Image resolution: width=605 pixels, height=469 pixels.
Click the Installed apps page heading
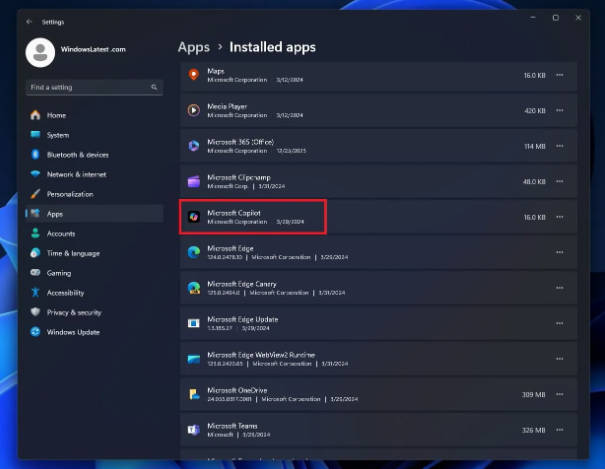coord(272,47)
